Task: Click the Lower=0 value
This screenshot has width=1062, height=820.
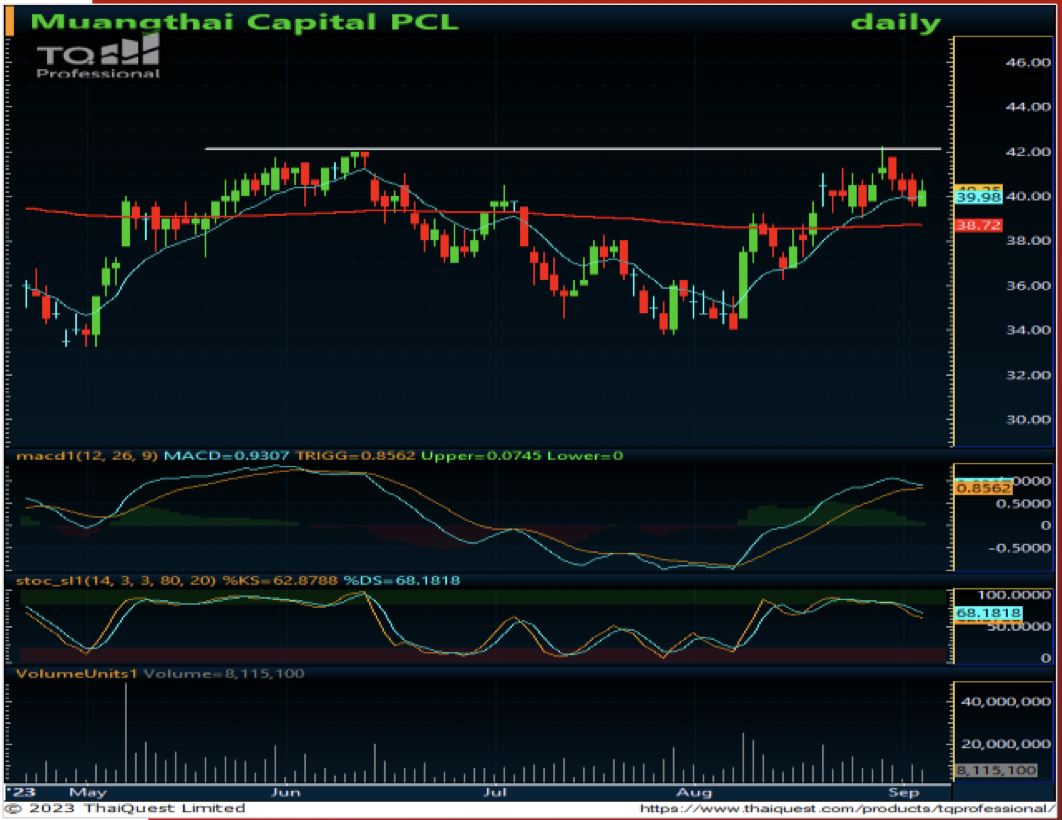Action: tap(585, 456)
